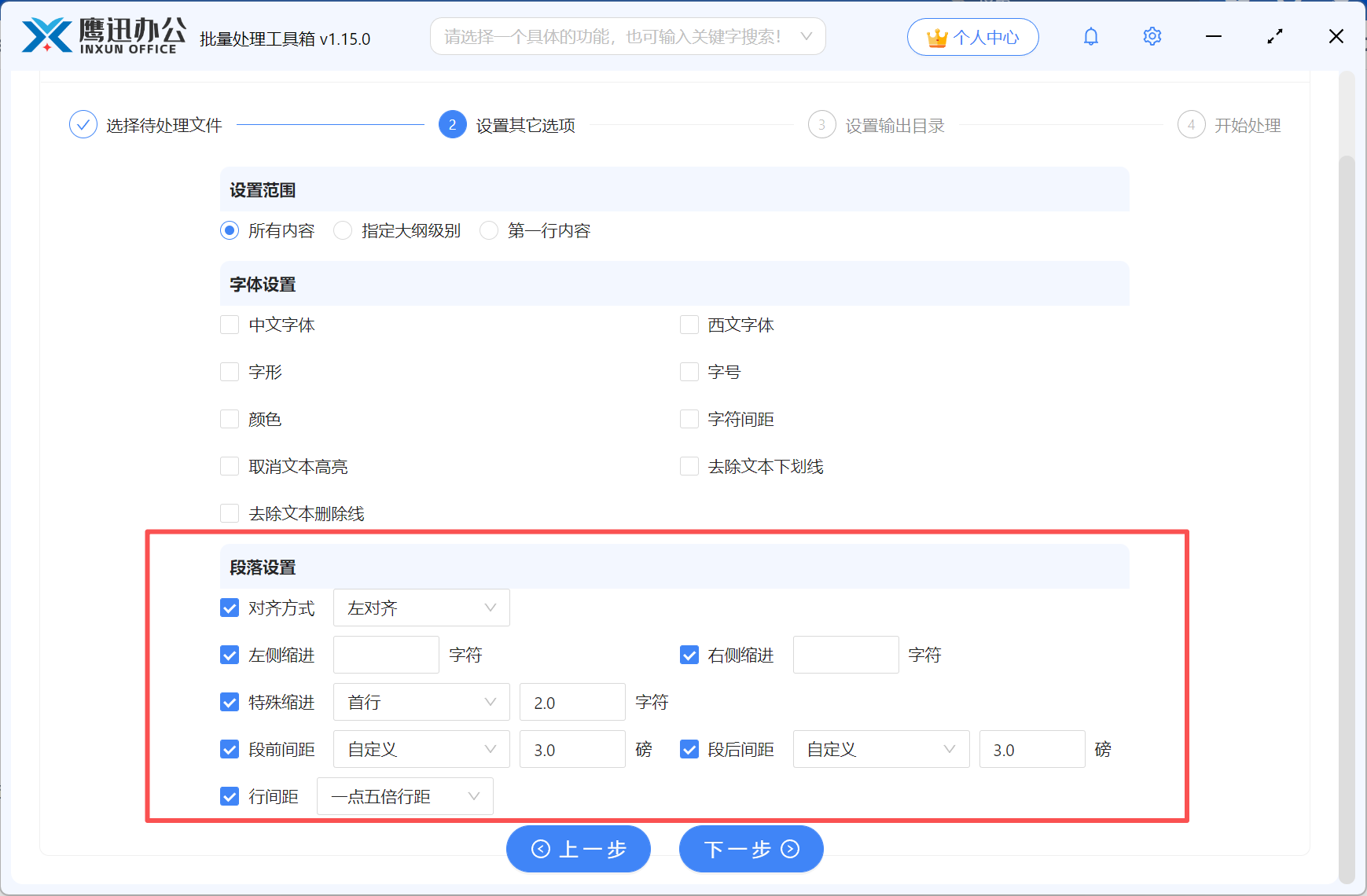Uncheck the 段前间距 checkbox
Image resolution: width=1367 pixels, height=896 pixels.
click(x=230, y=749)
